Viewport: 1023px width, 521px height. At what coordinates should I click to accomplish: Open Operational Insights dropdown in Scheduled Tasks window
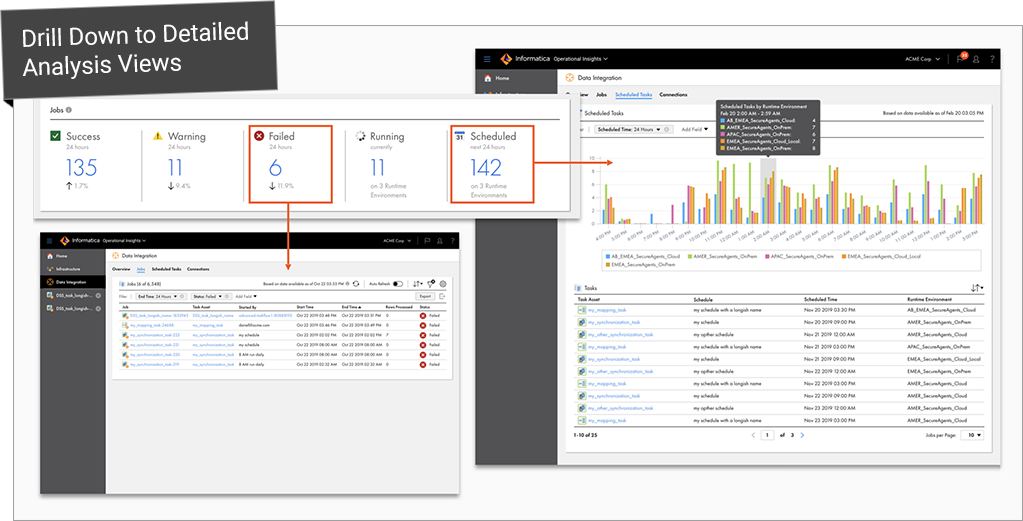point(581,59)
